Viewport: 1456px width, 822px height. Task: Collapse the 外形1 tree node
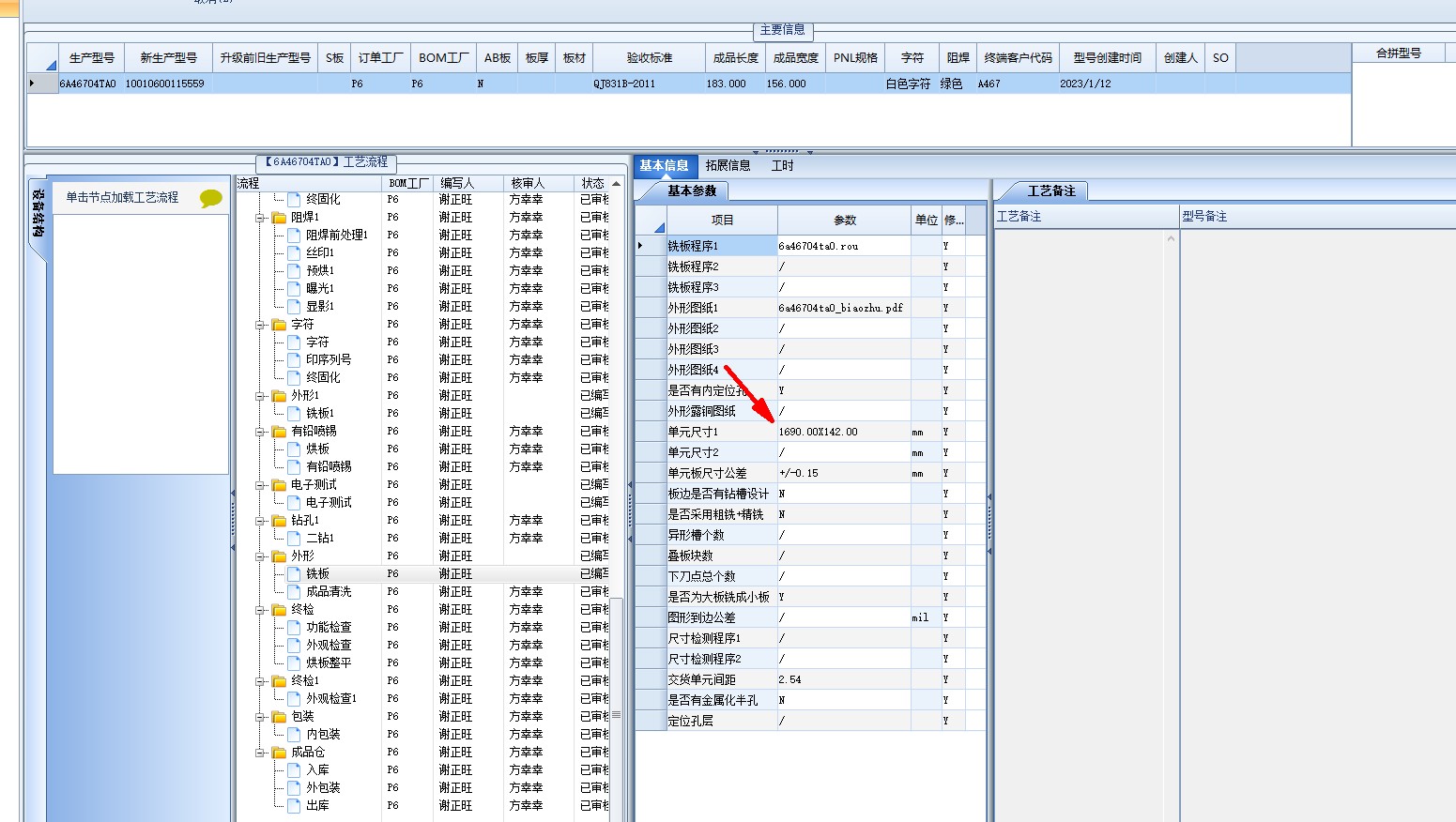(x=260, y=395)
